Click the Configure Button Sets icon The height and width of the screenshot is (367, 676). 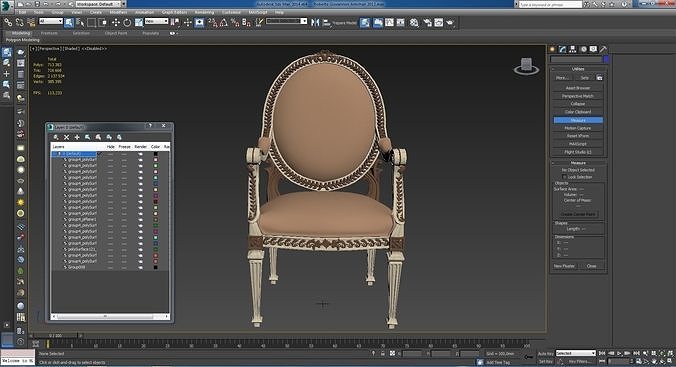[599, 78]
